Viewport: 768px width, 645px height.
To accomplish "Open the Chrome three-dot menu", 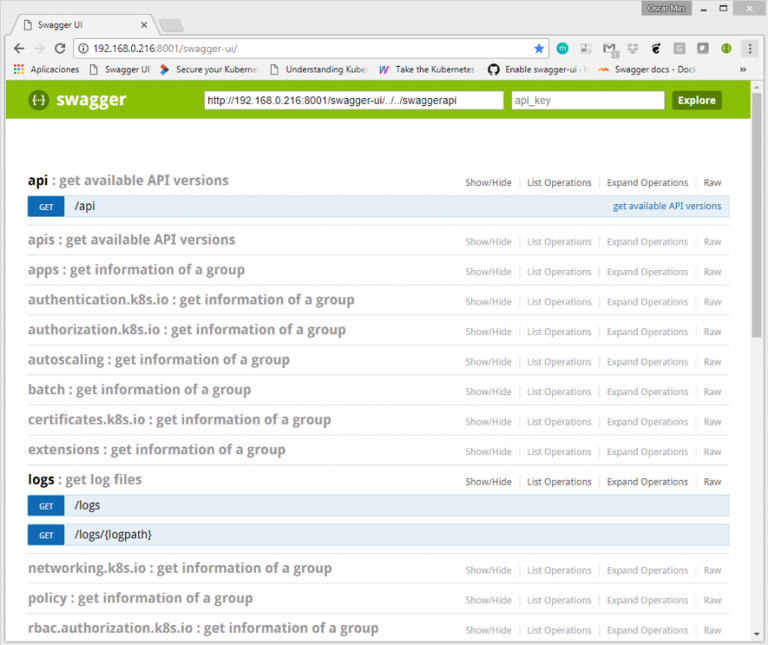I will point(750,48).
